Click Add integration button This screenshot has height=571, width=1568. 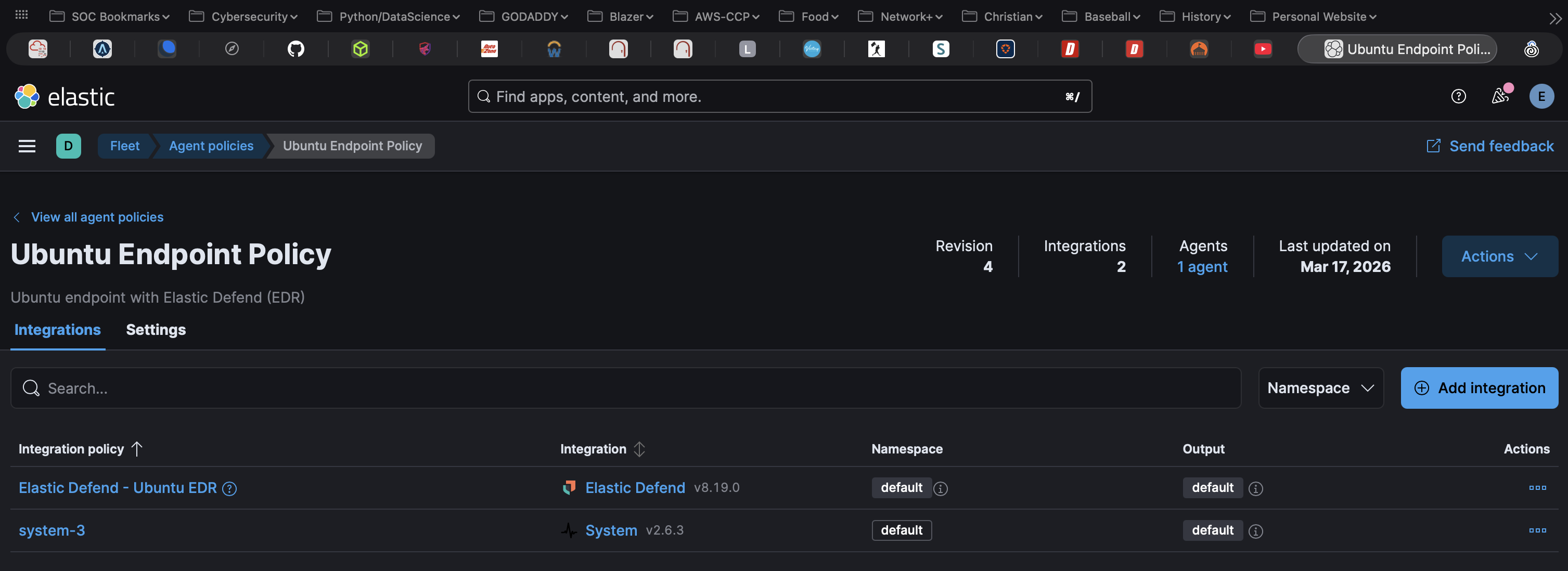tap(1479, 388)
